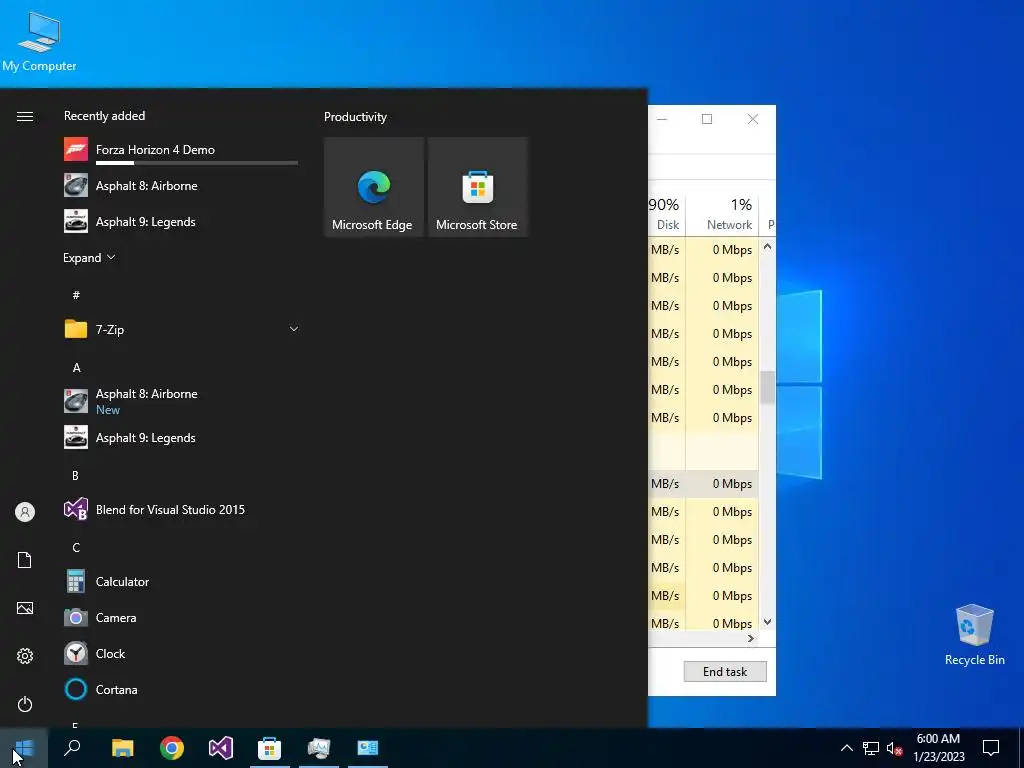Open My Computer desktop icon
Screen dimensions: 1024x768
point(39,42)
